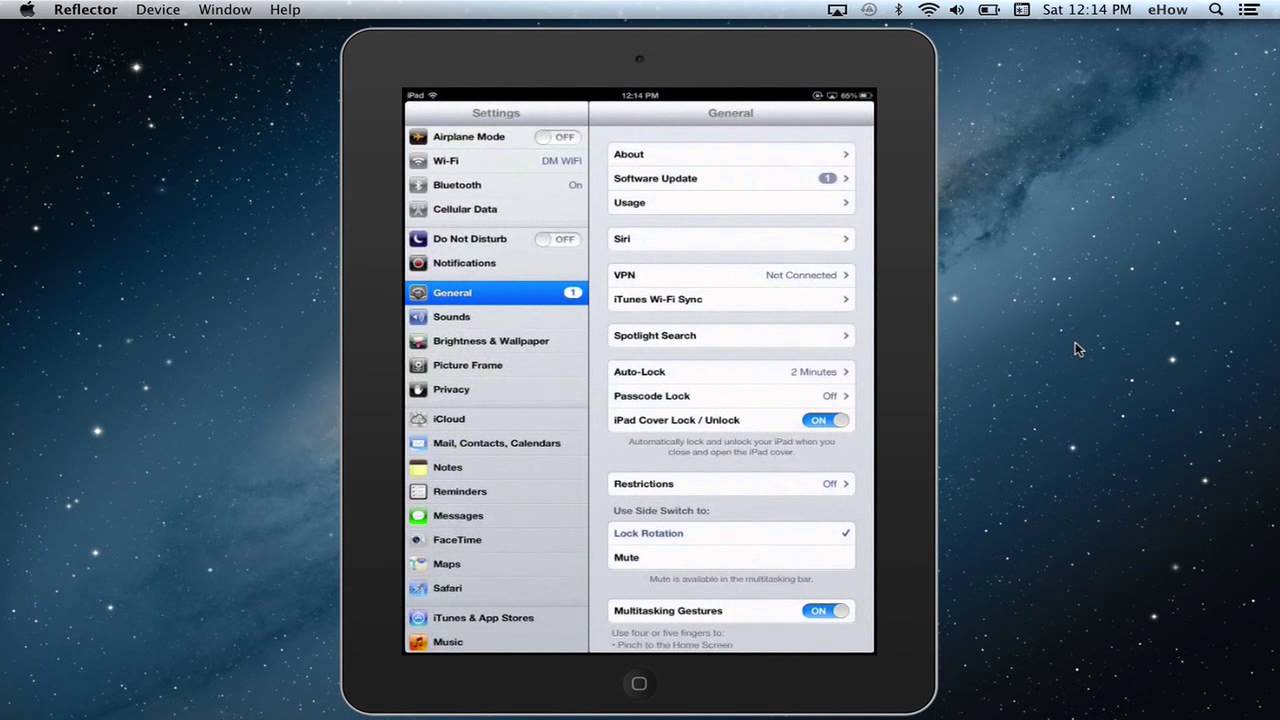Tap the Brightness & Wallpaper icon

418,341
